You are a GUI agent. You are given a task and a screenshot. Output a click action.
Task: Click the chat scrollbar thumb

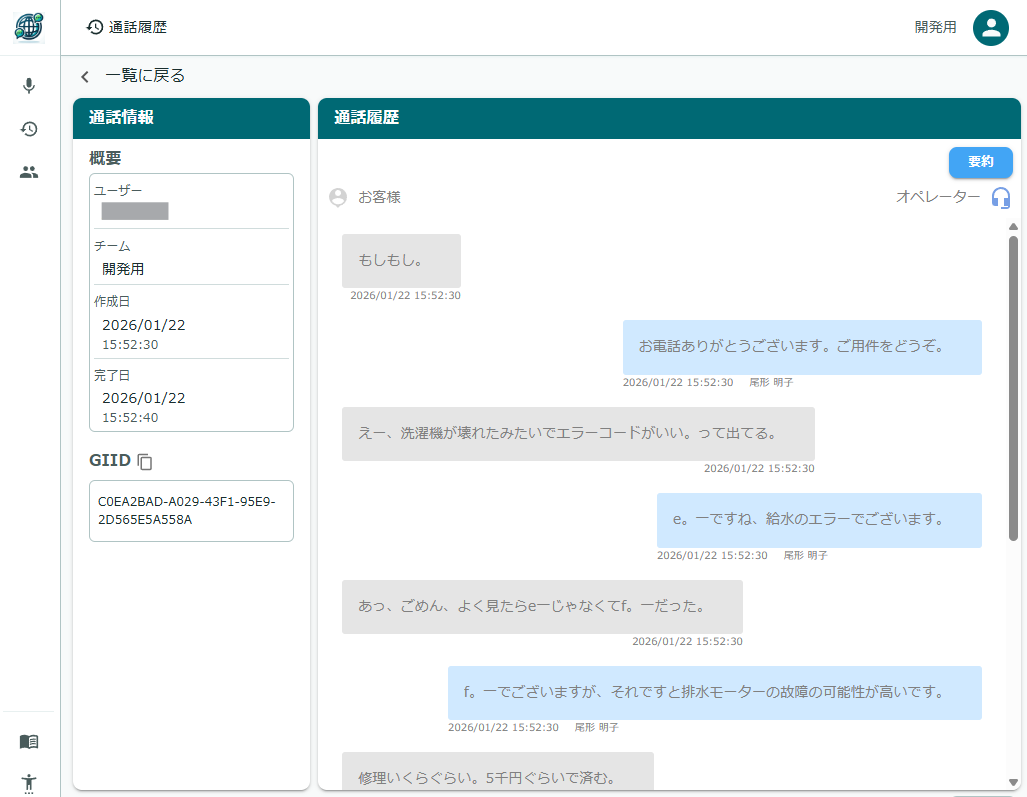[x=1013, y=388]
